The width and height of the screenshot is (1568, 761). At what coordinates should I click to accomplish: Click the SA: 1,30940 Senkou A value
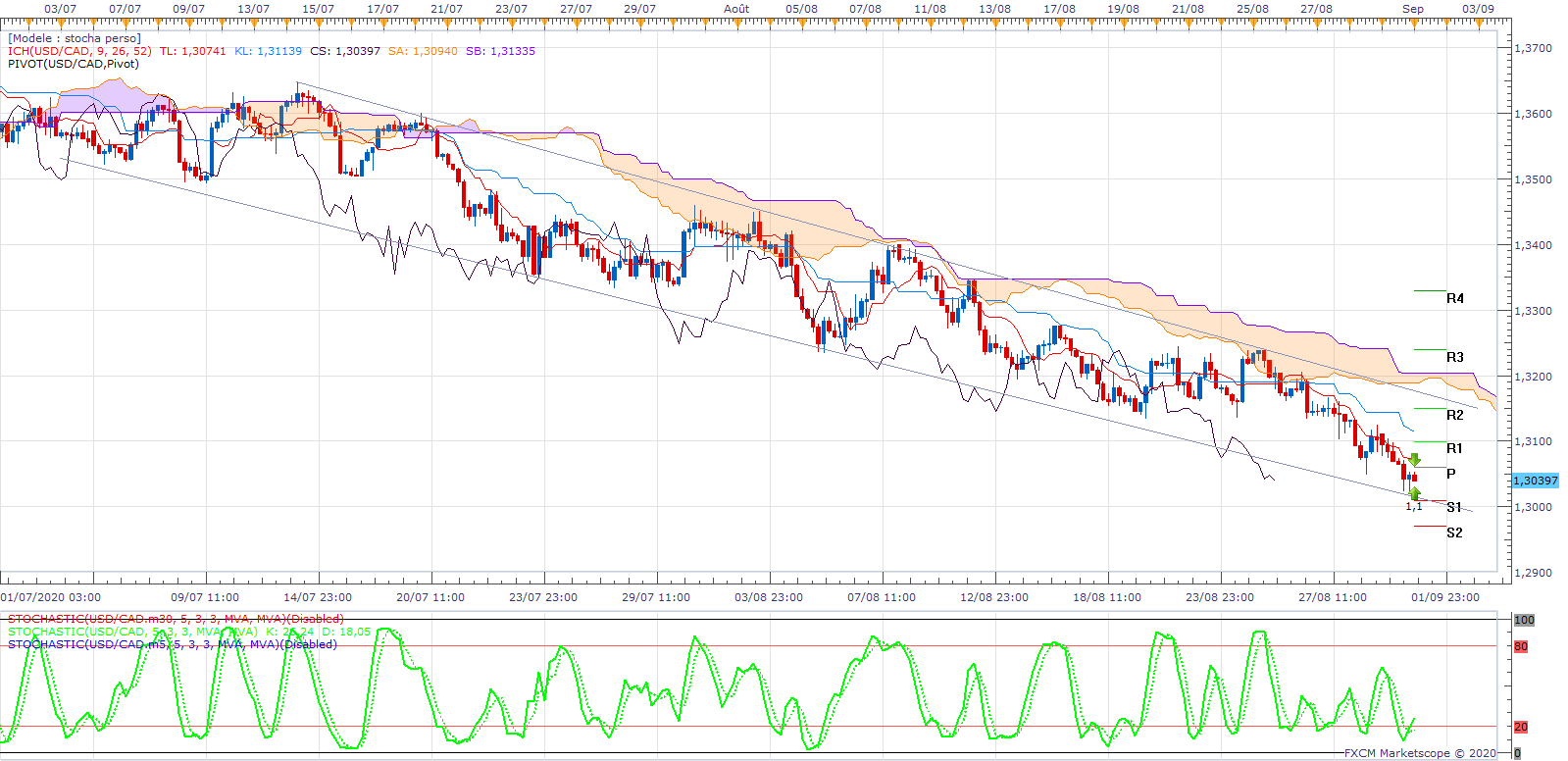[x=423, y=51]
